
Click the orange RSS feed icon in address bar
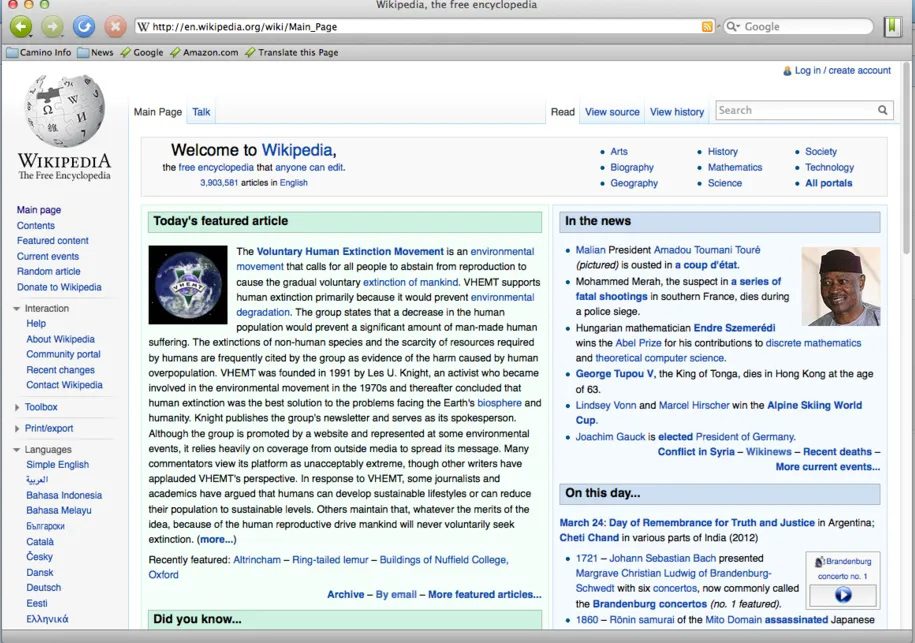coord(707,27)
